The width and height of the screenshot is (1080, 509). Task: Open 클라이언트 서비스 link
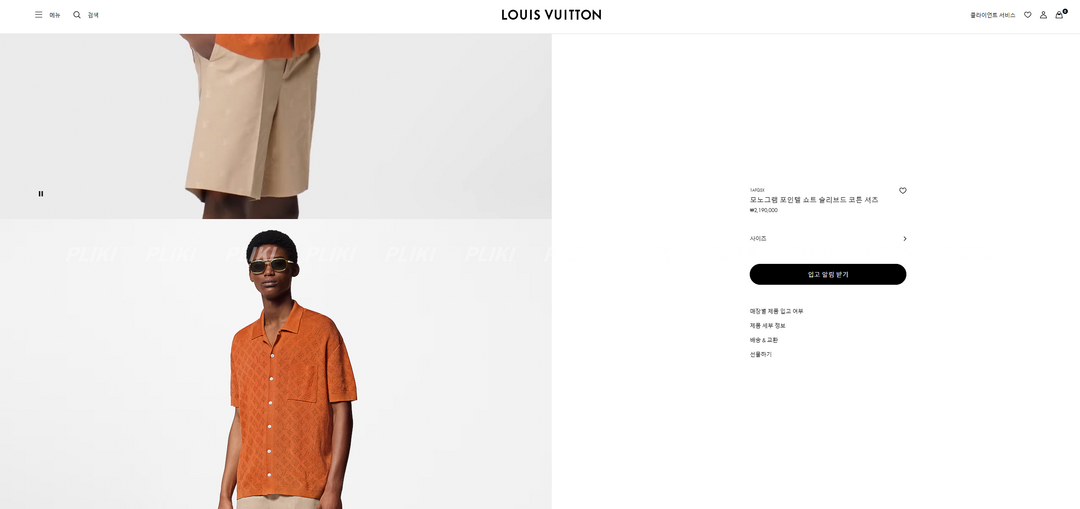(993, 14)
